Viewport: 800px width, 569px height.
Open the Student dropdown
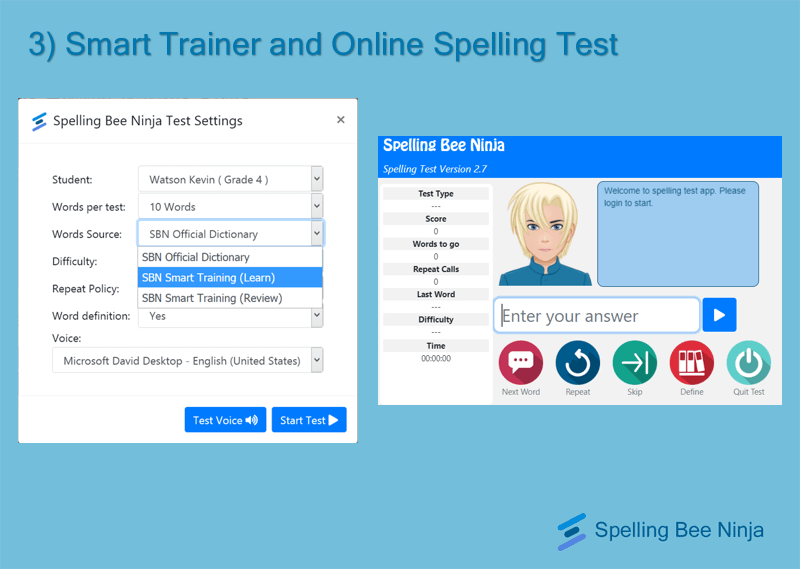pos(230,179)
